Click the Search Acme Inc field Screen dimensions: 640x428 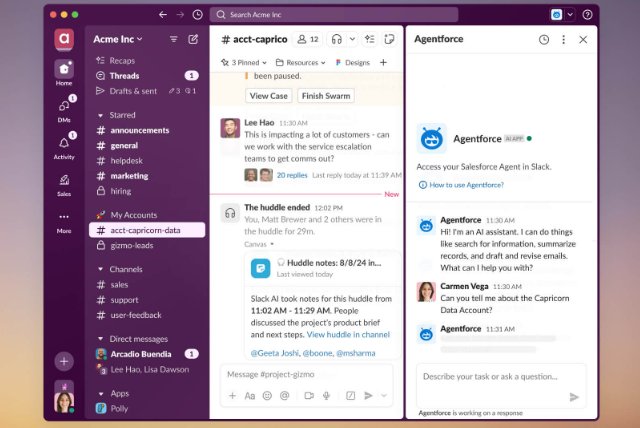(334, 15)
